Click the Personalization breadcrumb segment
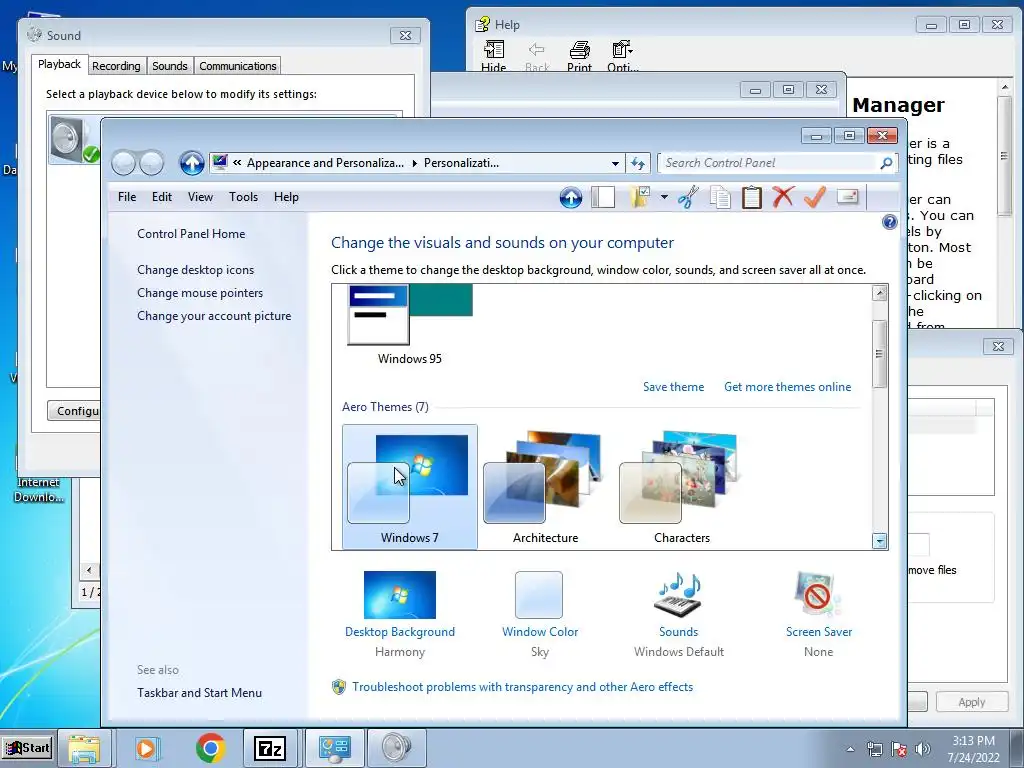 coord(461,163)
